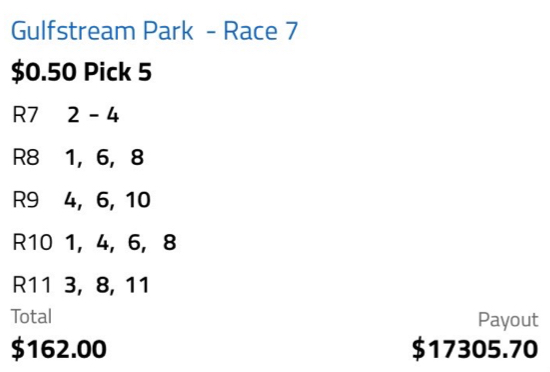Screen dimensions: 550x372
Task: Select the $0.50 Pick 5 heading
Action: (x=81, y=72)
